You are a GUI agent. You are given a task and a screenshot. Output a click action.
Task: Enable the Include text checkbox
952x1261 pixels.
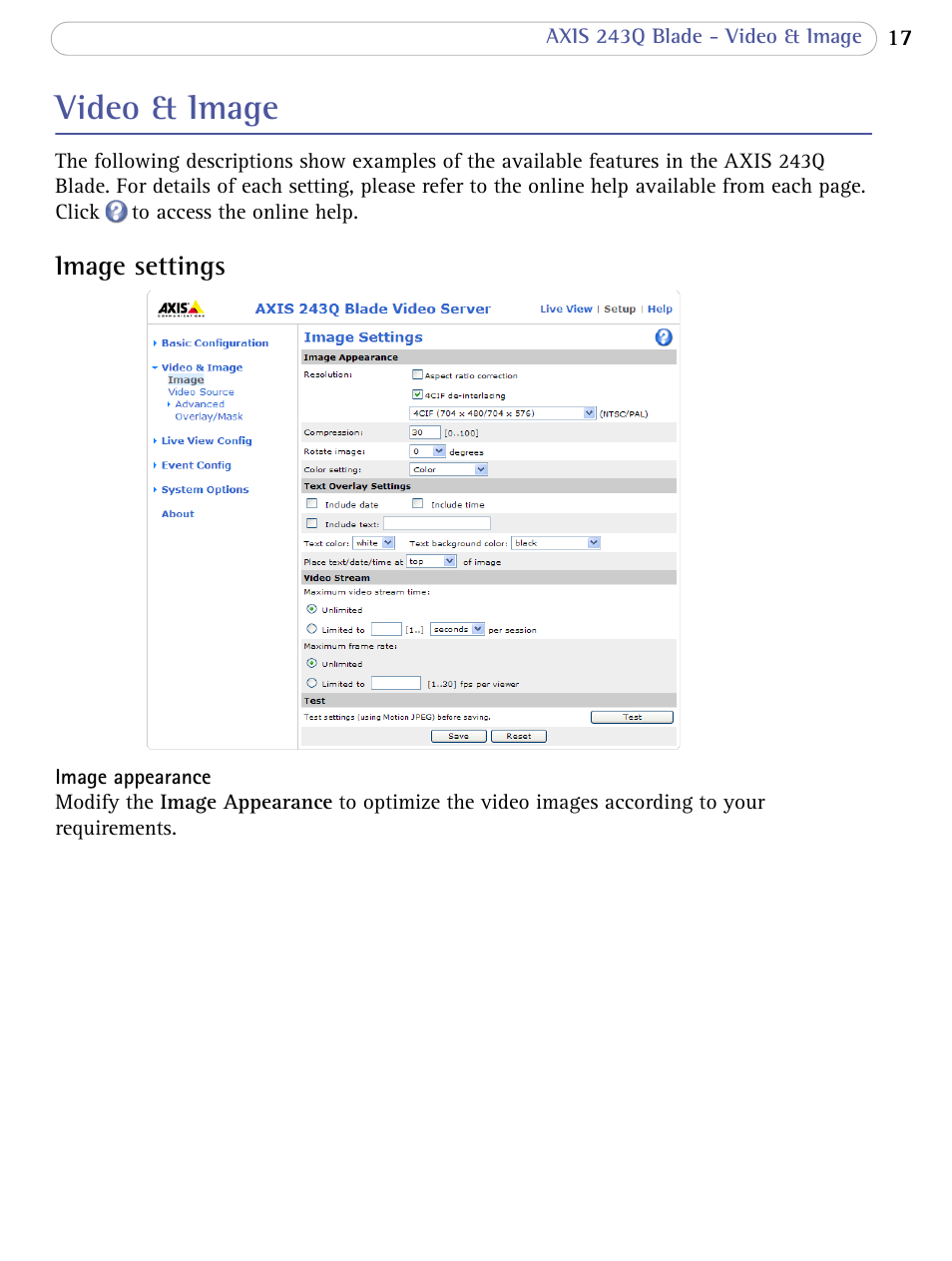coord(312,523)
